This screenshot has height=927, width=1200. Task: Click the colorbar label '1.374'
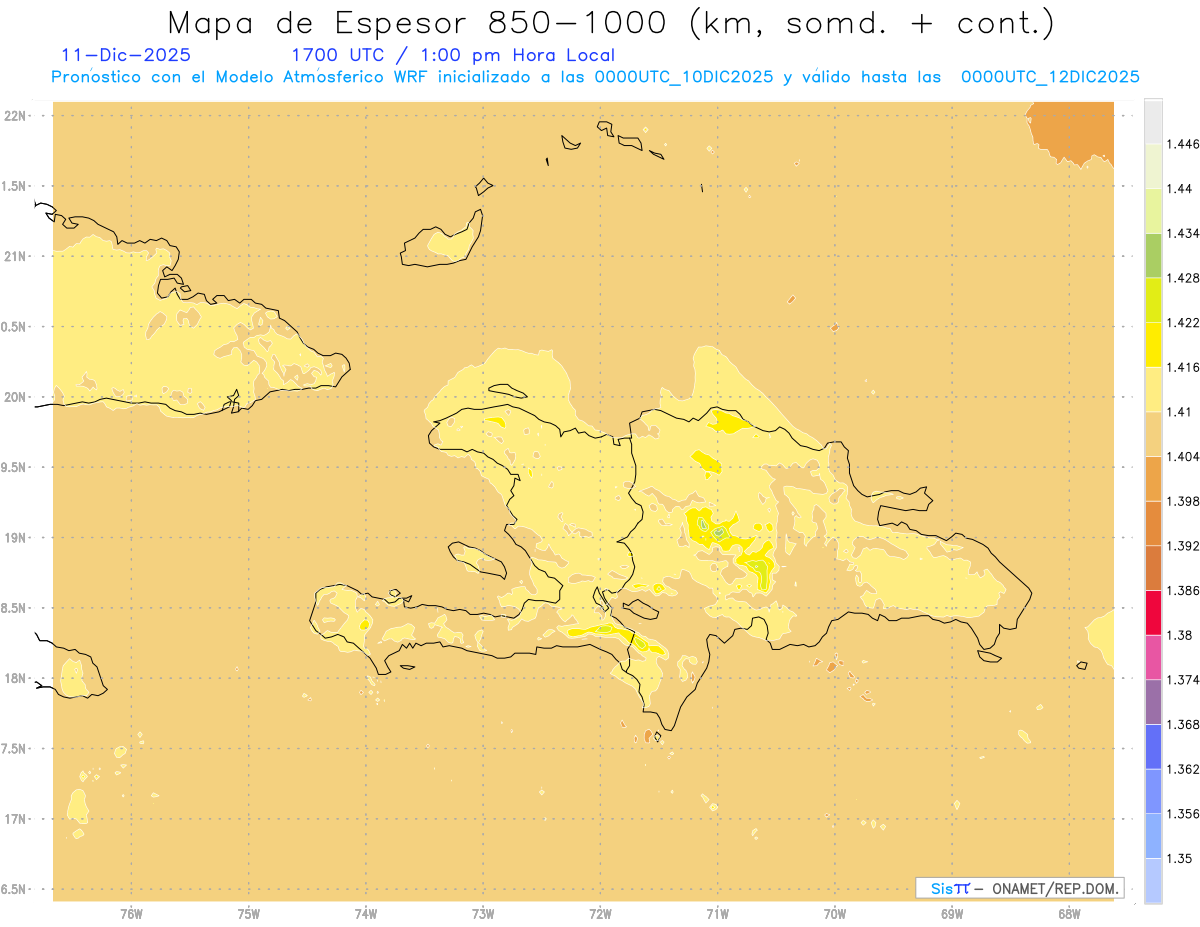[x=1183, y=680]
